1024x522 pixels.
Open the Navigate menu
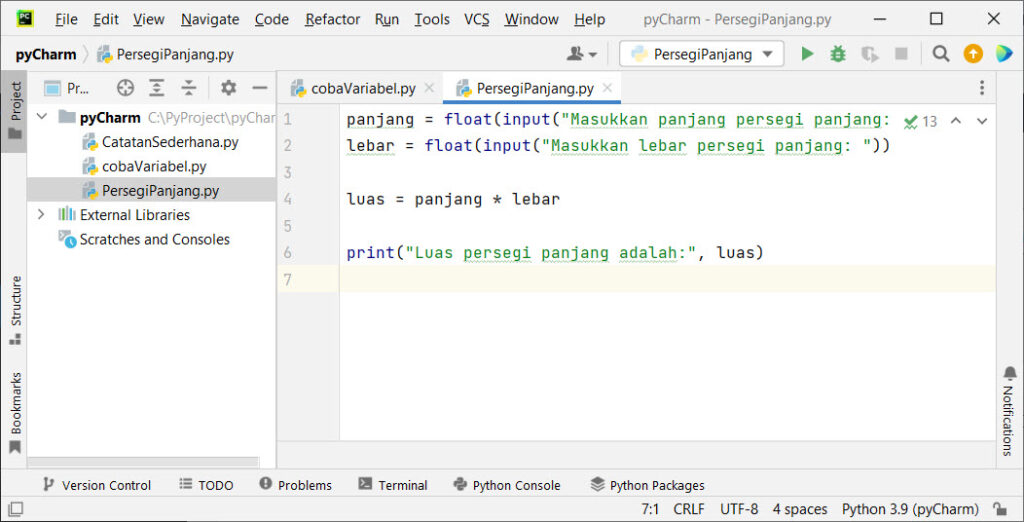point(210,20)
